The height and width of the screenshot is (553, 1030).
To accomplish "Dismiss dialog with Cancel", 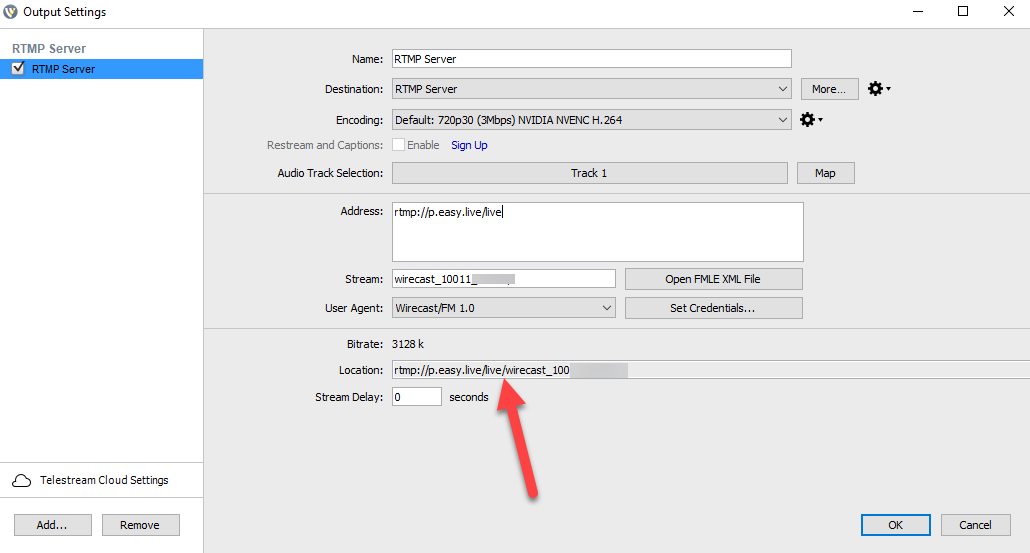I will 975,525.
